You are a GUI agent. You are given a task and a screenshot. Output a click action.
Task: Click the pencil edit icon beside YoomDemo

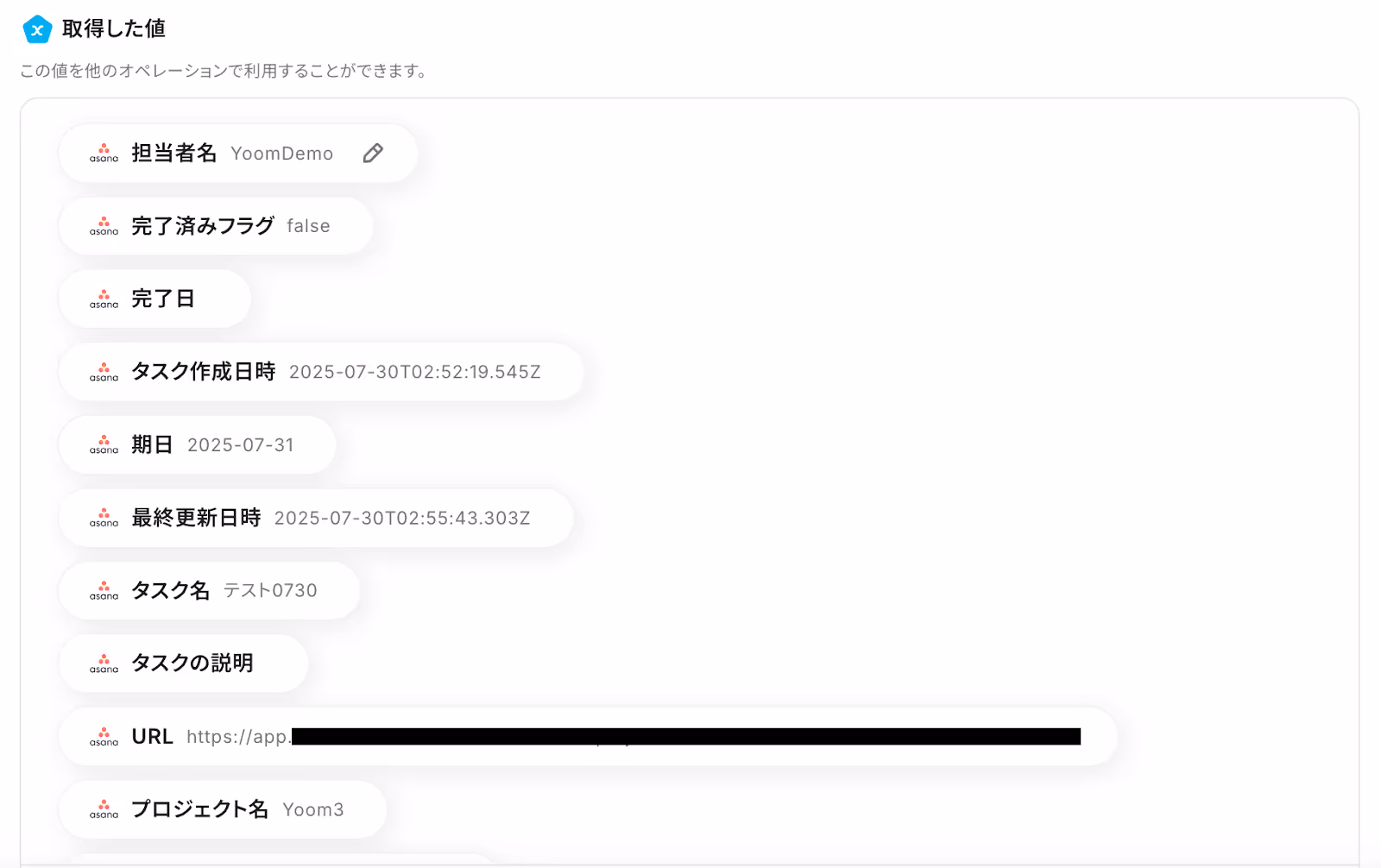point(373,154)
